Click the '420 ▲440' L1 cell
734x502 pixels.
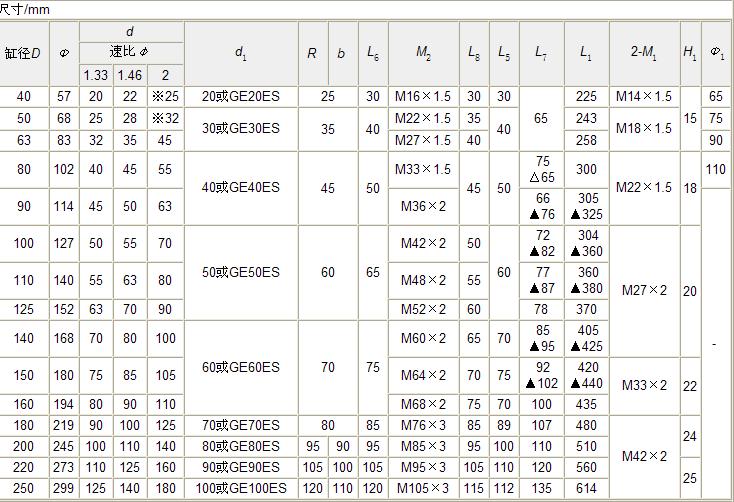click(587, 376)
